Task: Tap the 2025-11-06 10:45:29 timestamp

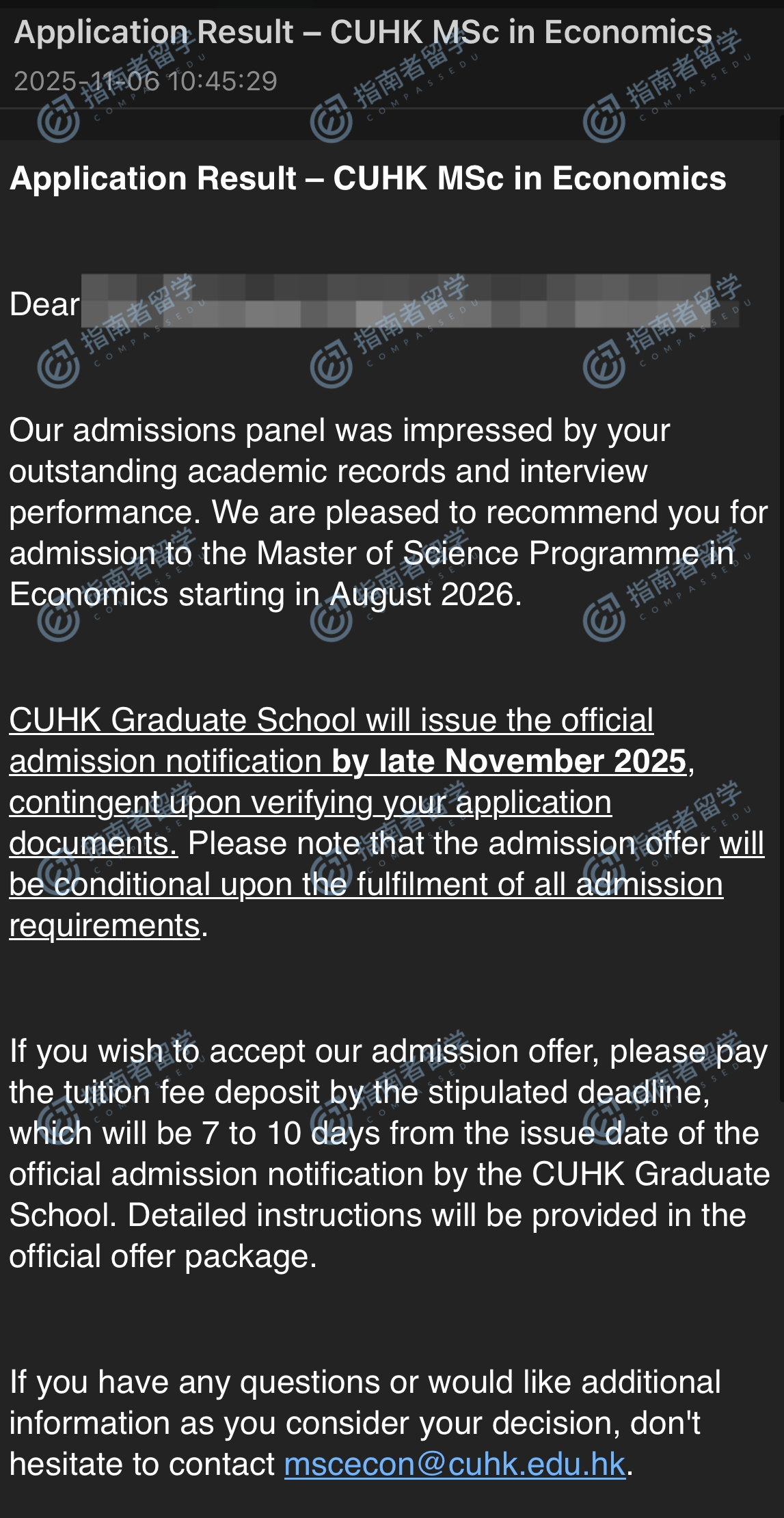Action: (146, 81)
